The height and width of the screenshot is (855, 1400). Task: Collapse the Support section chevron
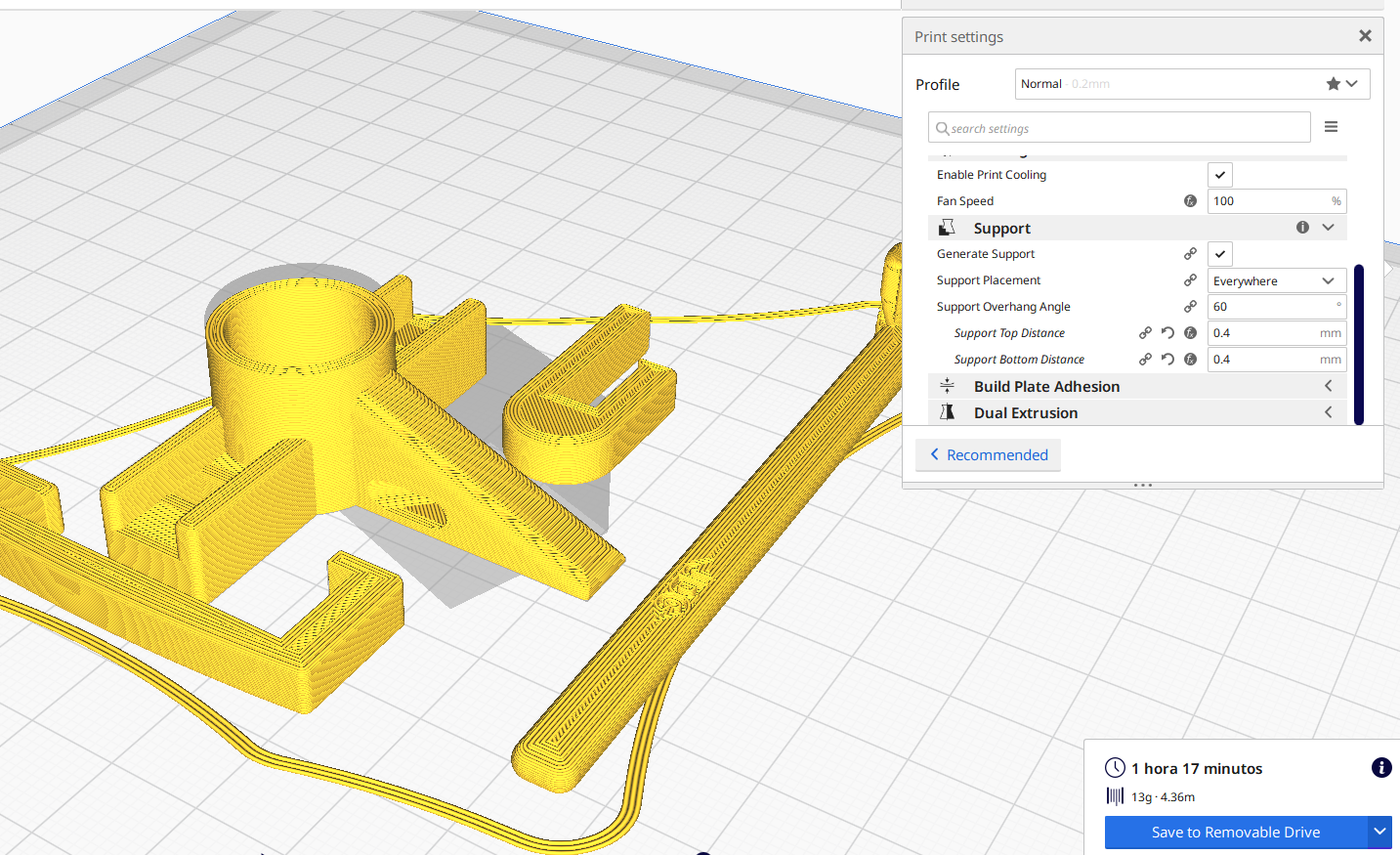click(1328, 228)
